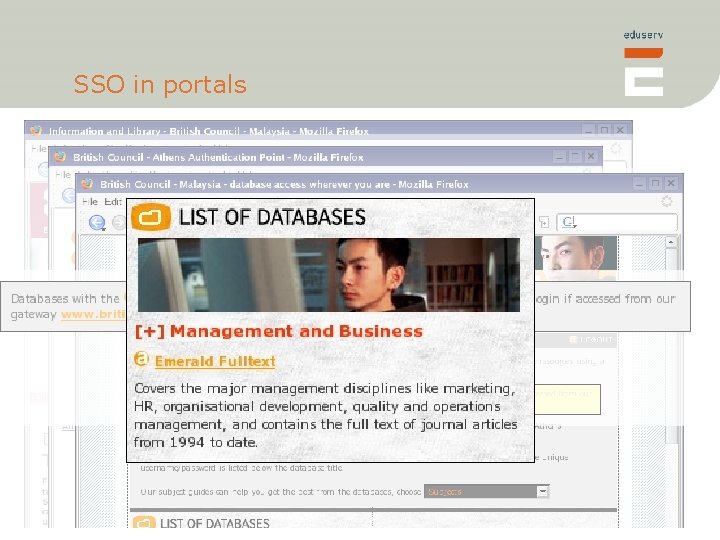Click the scroll up arrow in the front window
Screen dimensions: 720x540
(671, 242)
